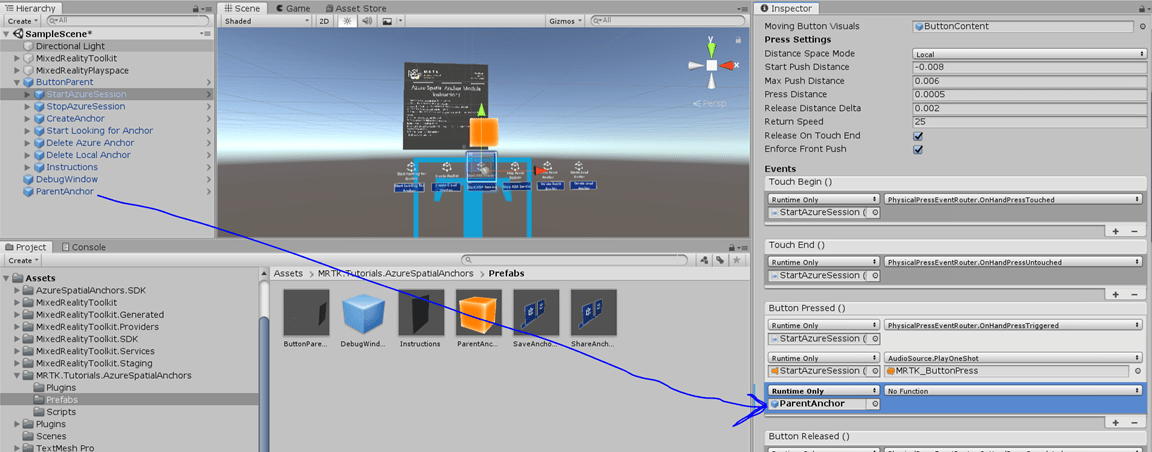1152x452 pixels.
Task: Uncheck Release On Touch End
Action: 918,136
